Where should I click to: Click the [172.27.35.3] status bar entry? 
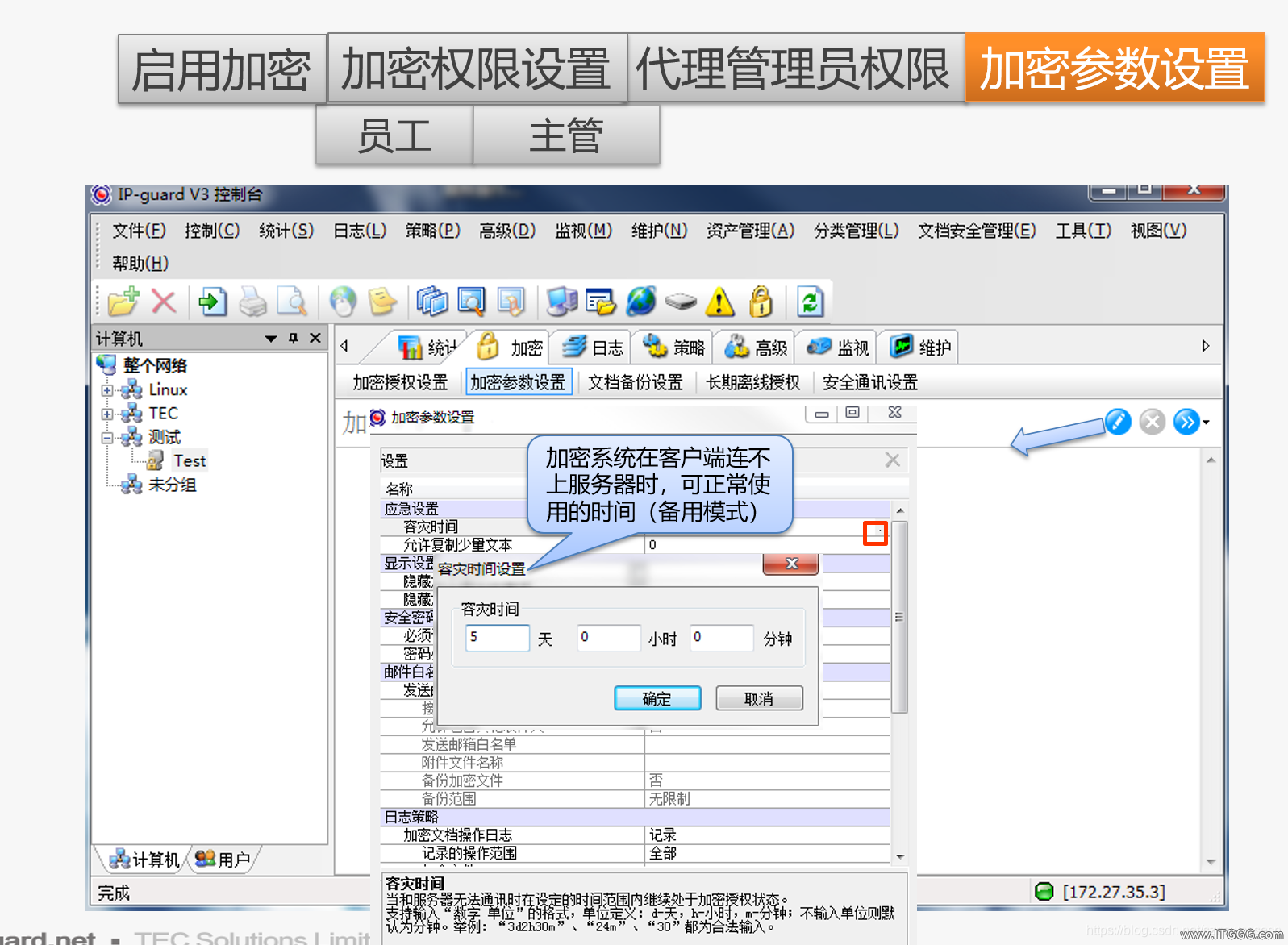1114,892
